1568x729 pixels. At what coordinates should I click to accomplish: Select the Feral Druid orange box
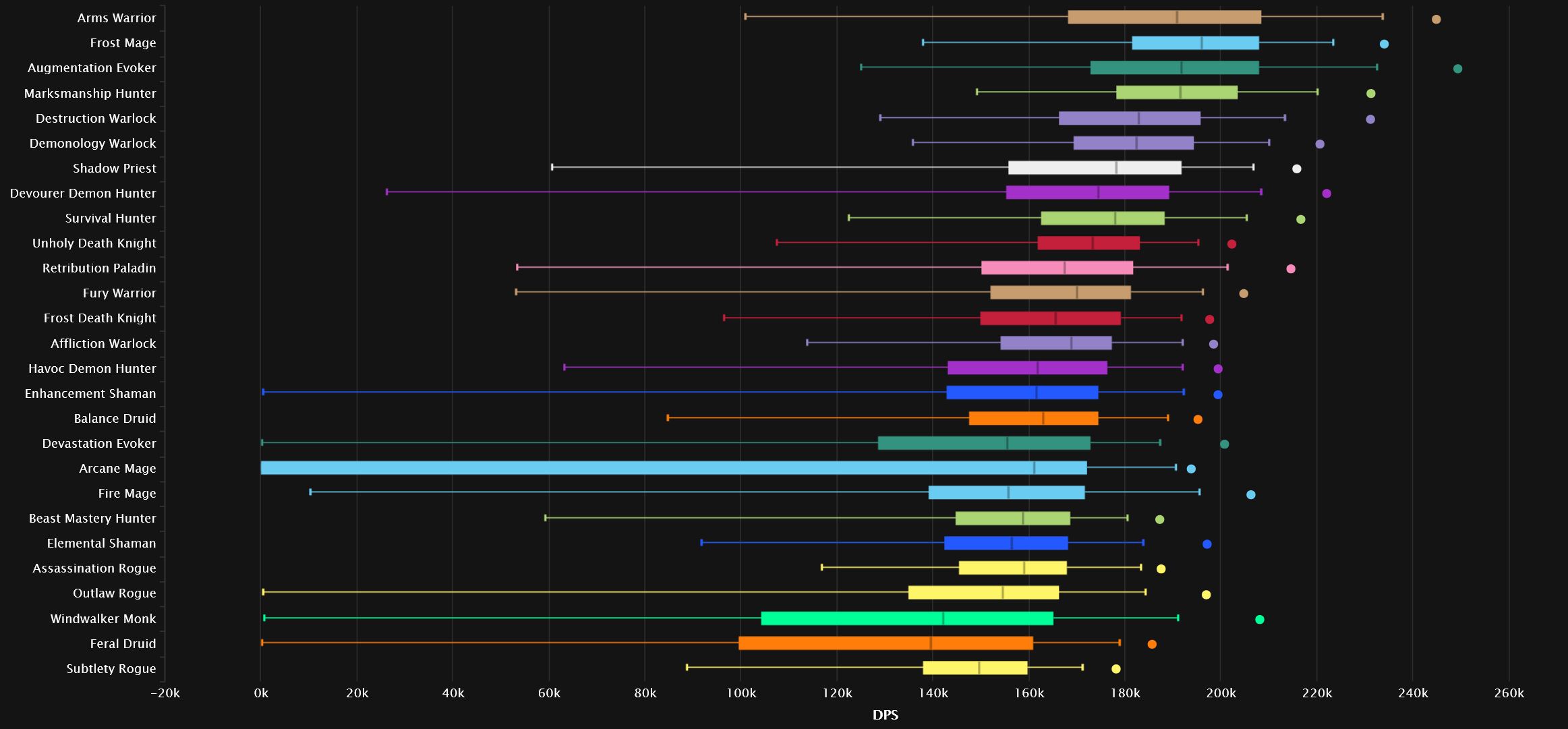click(885, 643)
